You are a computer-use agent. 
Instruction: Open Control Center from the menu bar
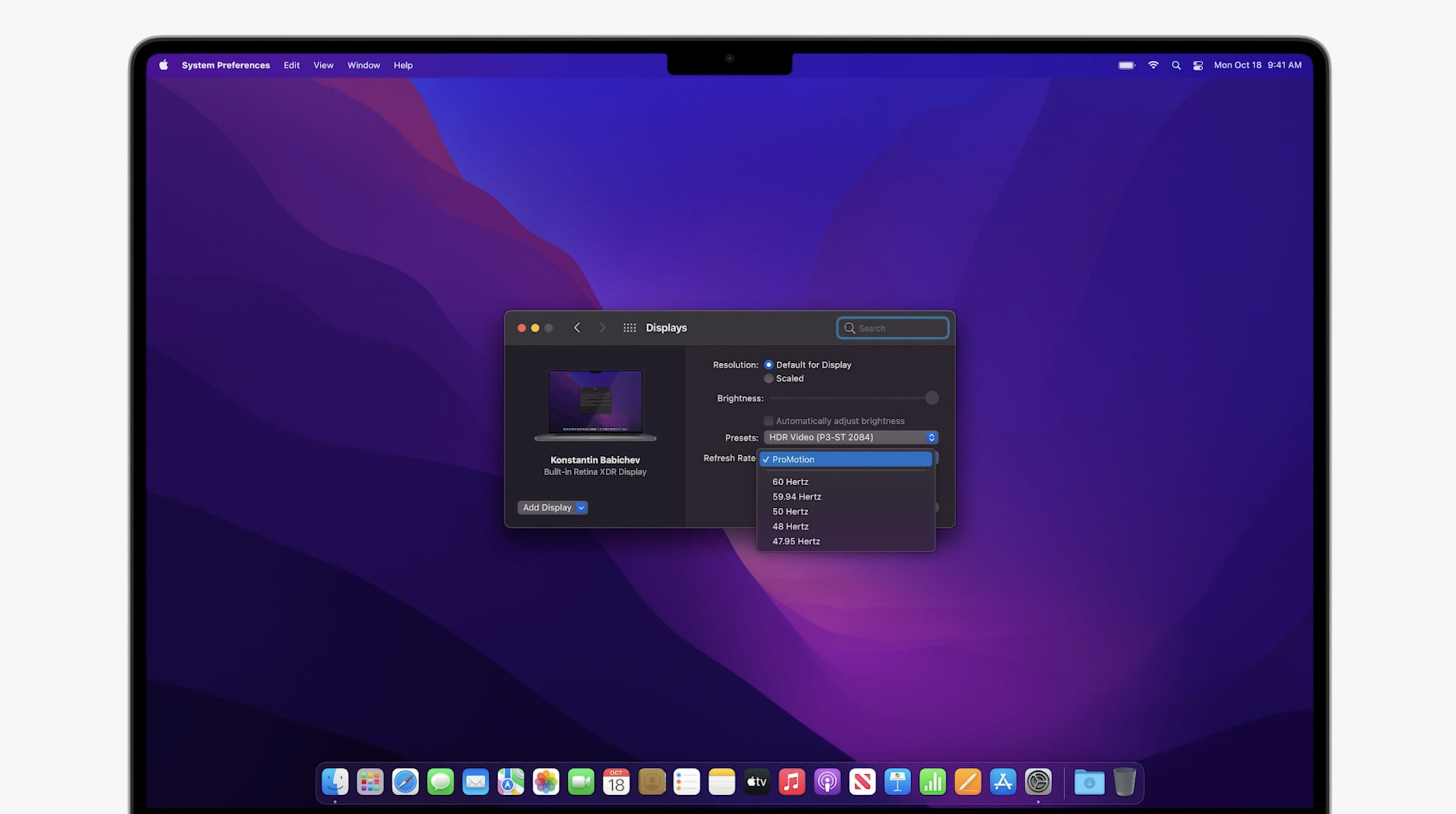pyautogui.click(x=1198, y=65)
